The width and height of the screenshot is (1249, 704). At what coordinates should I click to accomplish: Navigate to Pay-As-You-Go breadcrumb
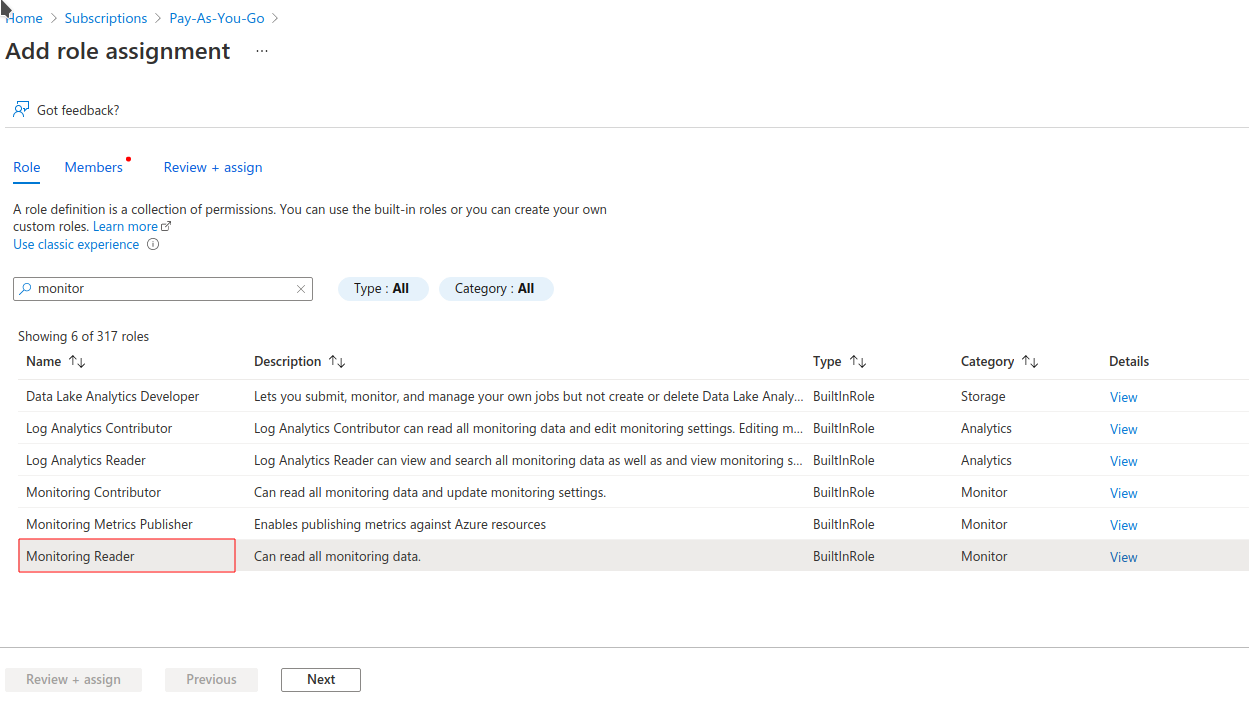click(216, 19)
